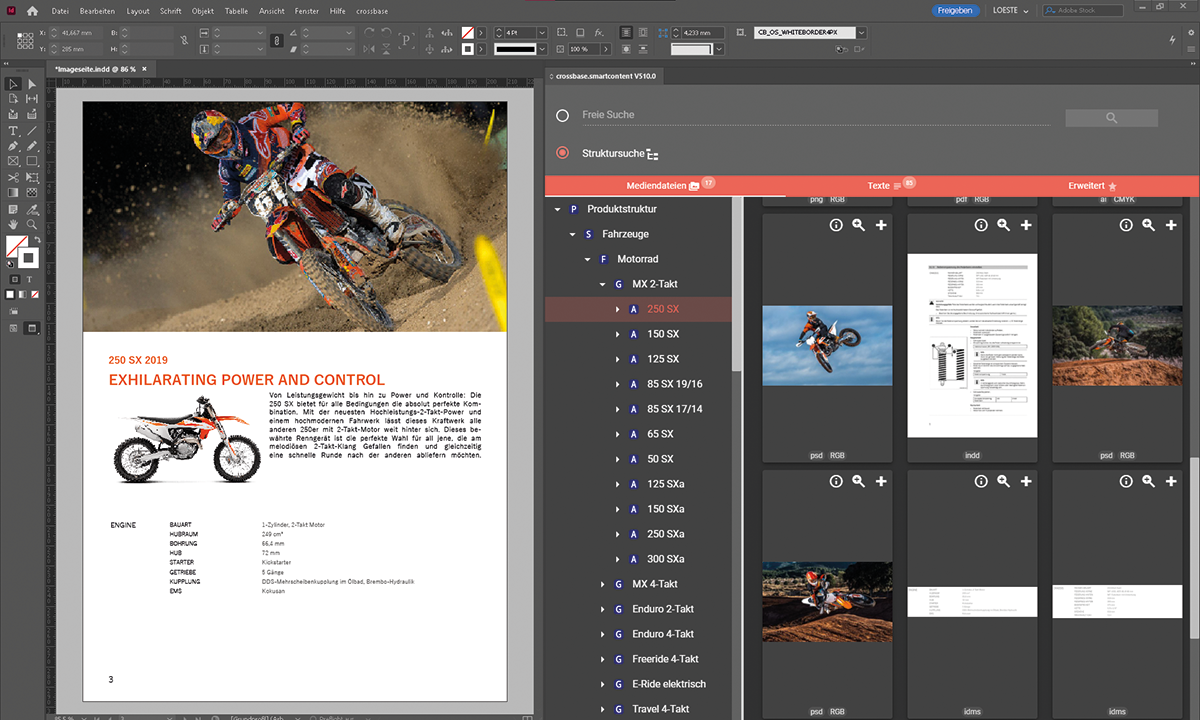The width and height of the screenshot is (1200, 720).
Task: Open the stroke weight 4 Pt dropdown
Action: click(542, 33)
